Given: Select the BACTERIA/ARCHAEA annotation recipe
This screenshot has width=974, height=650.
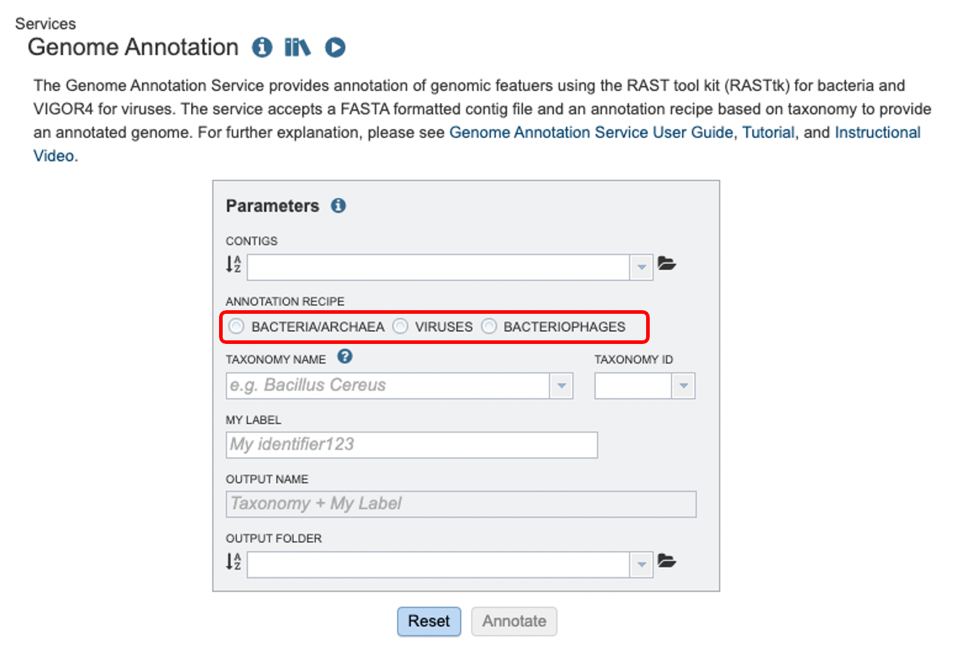Looking at the screenshot, I should (236, 327).
